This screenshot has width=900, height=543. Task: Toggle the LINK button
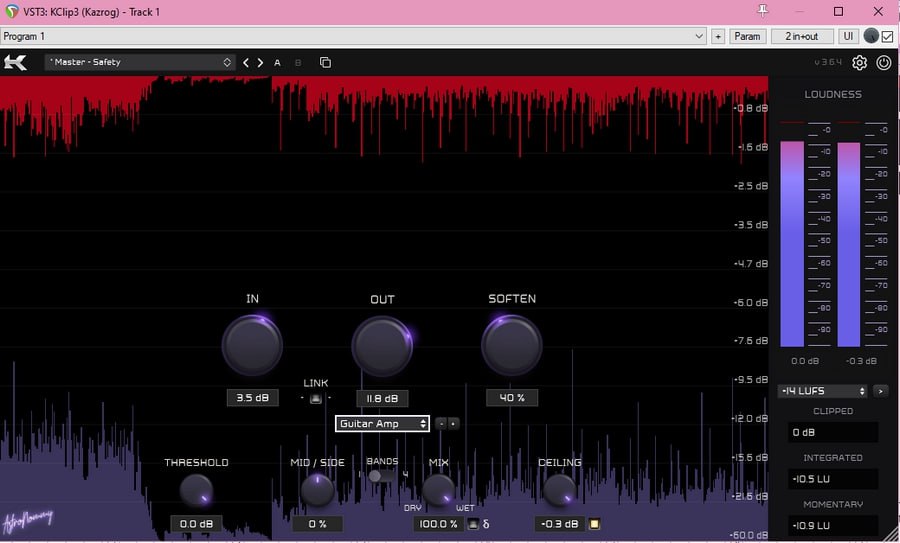pyautogui.click(x=316, y=398)
